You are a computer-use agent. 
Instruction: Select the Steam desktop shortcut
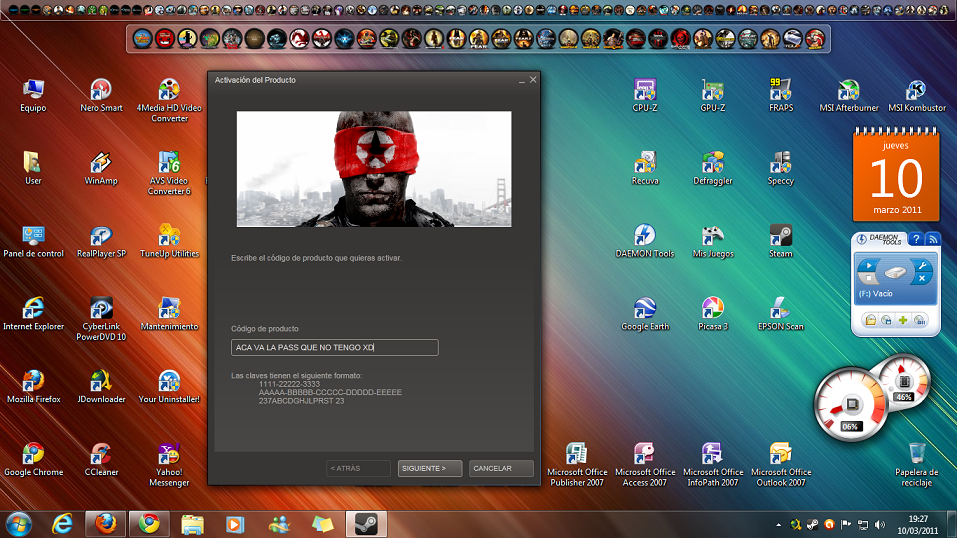781,242
